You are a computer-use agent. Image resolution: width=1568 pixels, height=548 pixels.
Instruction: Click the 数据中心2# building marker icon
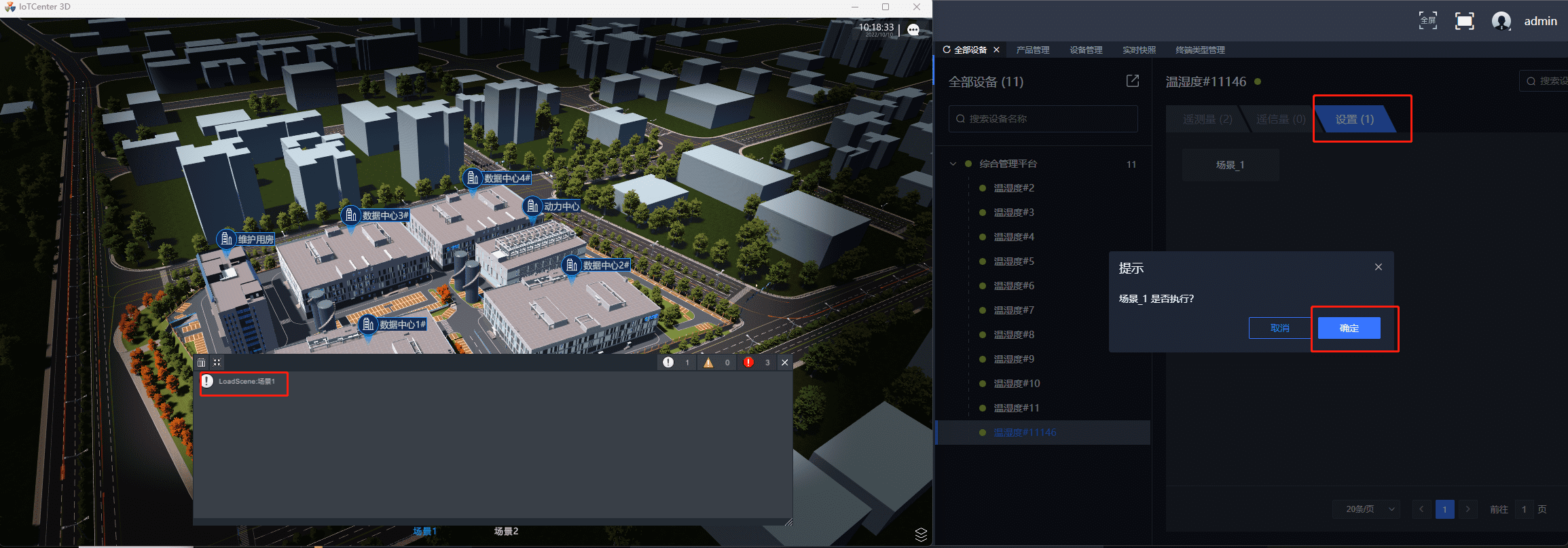pyautogui.click(x=571, y=265)
